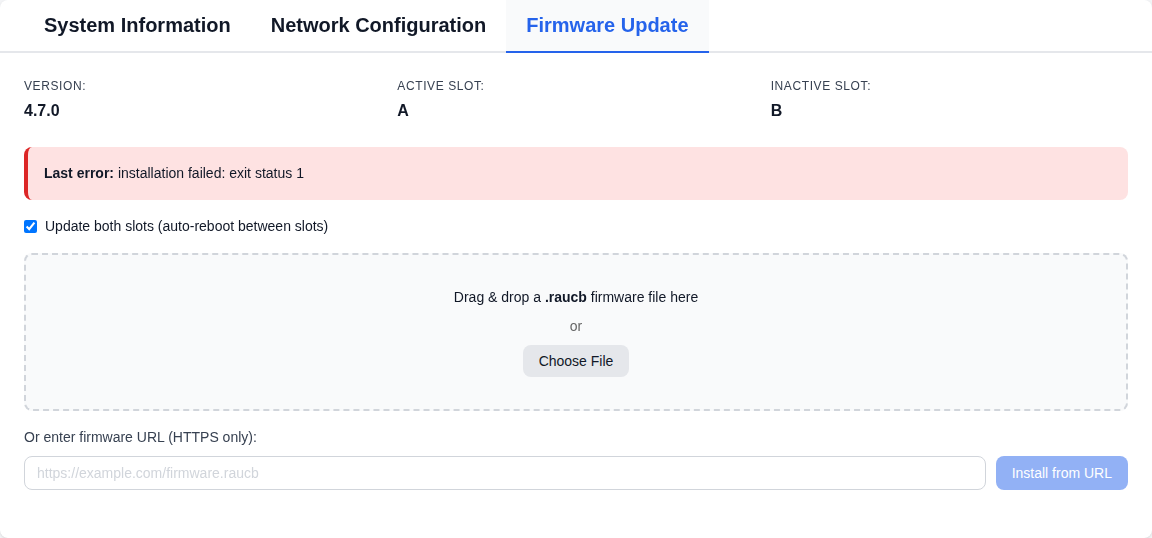Focus the firmware URL input field
The height and width of the screenshot is (538, 1152).
coord(505,473)
